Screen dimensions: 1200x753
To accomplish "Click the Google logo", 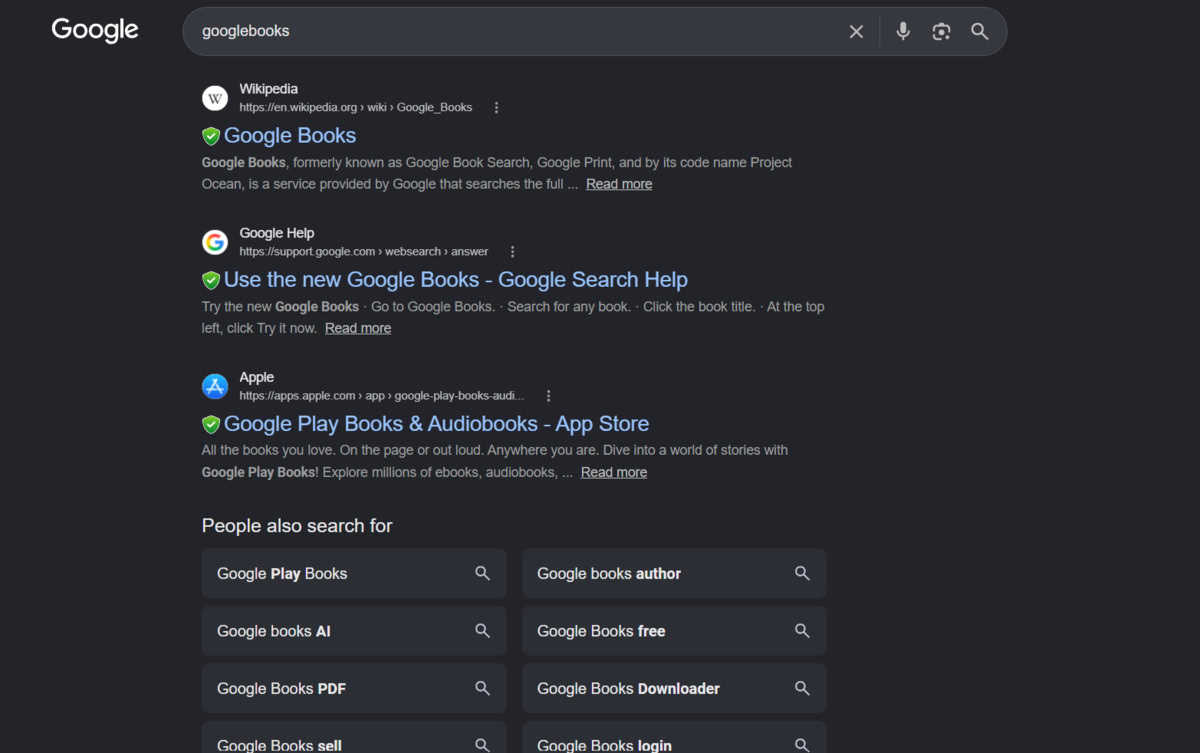I will 95,30.
